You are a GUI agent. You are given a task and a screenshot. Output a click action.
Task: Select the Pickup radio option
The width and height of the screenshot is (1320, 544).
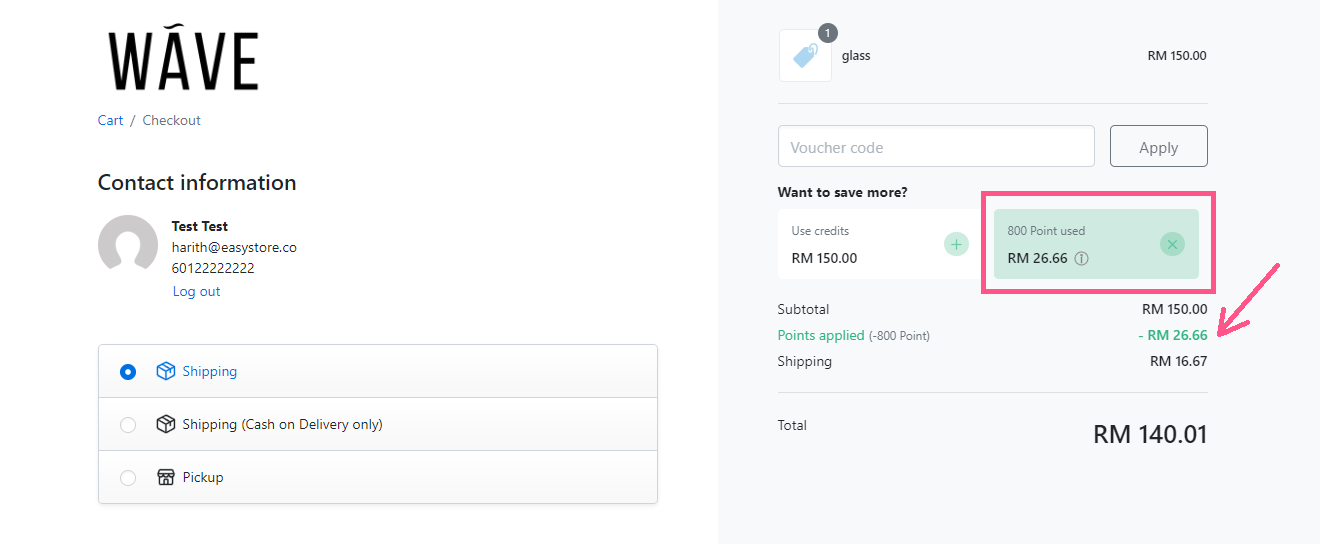(128, 478)
